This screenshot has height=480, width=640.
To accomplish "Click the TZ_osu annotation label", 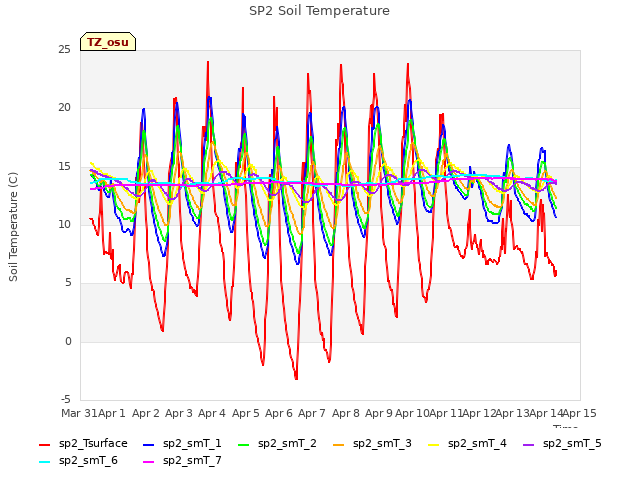I will coord(108,42).
